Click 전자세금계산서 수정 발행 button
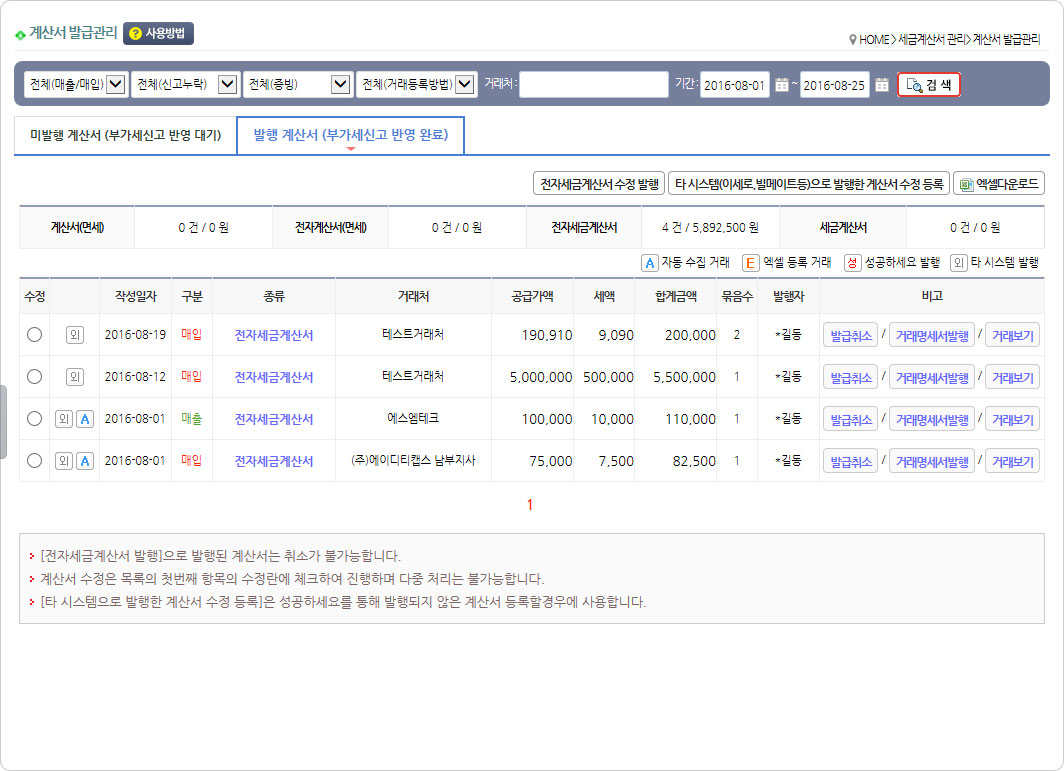This screenshot has height=771, width=1064. coord(598,184)
